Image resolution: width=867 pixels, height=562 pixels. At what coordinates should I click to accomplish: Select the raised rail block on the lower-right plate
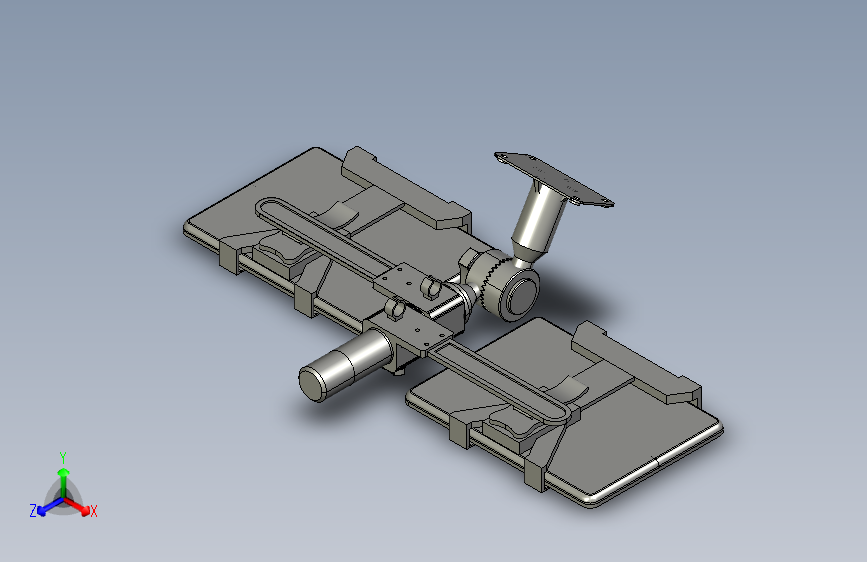pyautogui.click(x=636, y=362)
